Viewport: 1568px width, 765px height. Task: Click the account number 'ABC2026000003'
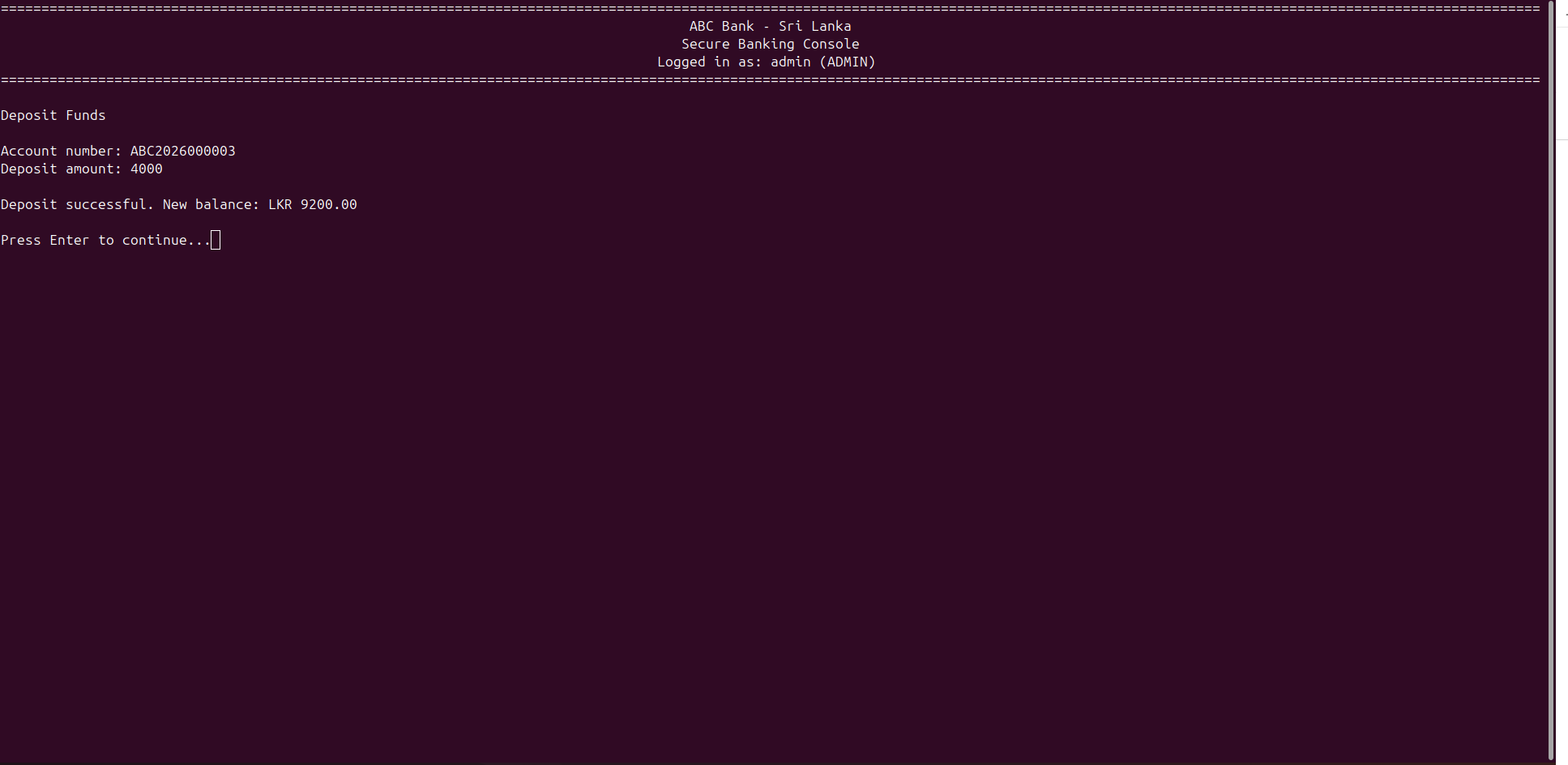183,151
